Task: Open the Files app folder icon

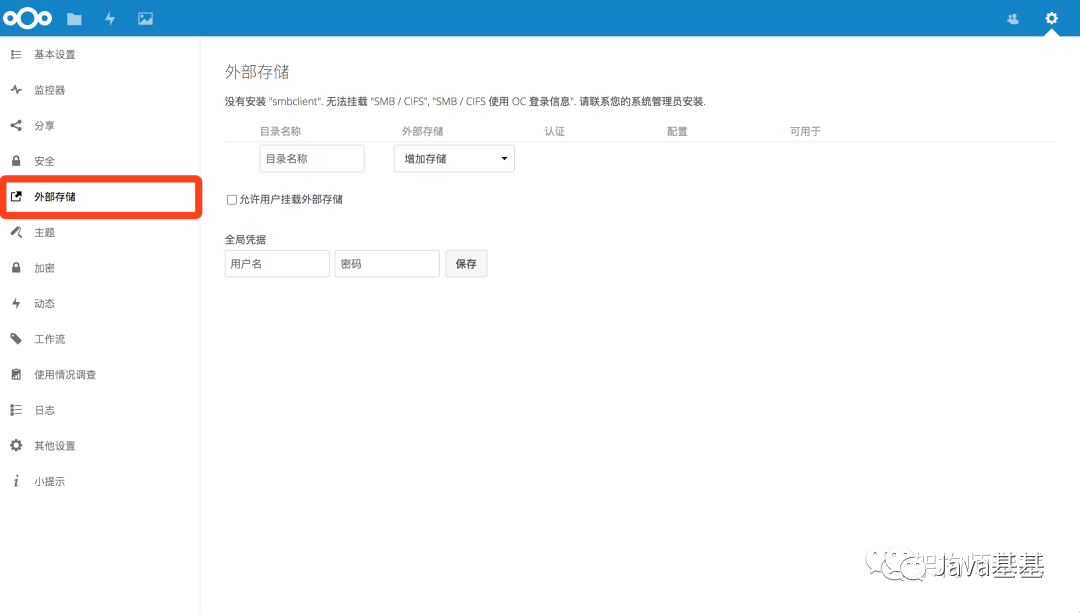Action: (74, 19)
